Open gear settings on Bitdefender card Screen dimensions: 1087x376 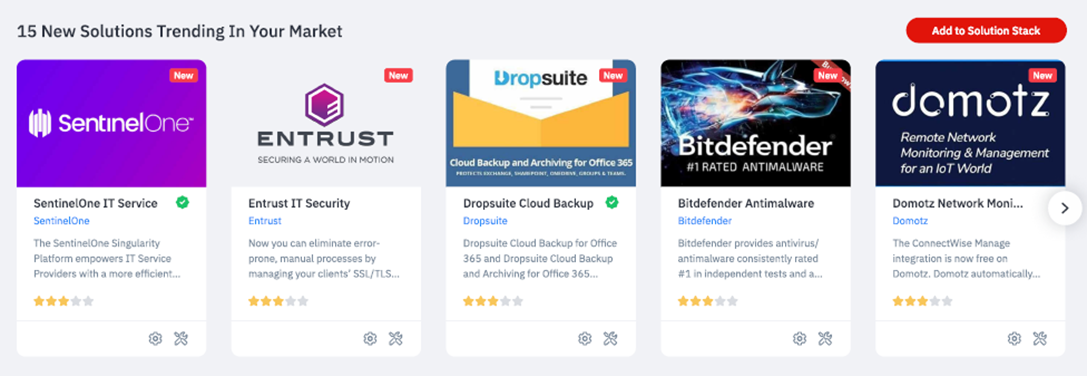pos(800,339)
